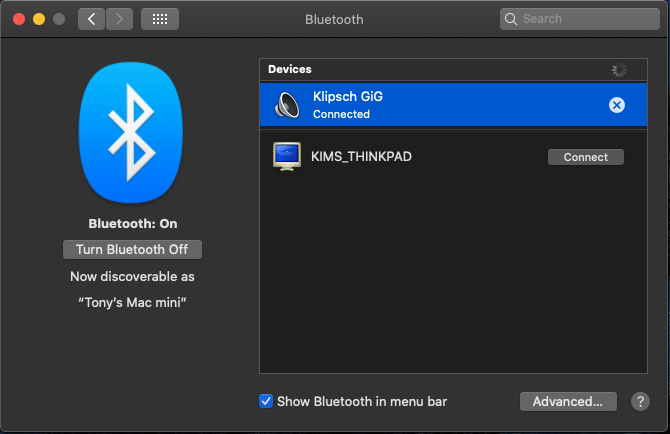Uncheck Show Bluetooth in menu bar
670x434 pixels.
pos(266,401)
